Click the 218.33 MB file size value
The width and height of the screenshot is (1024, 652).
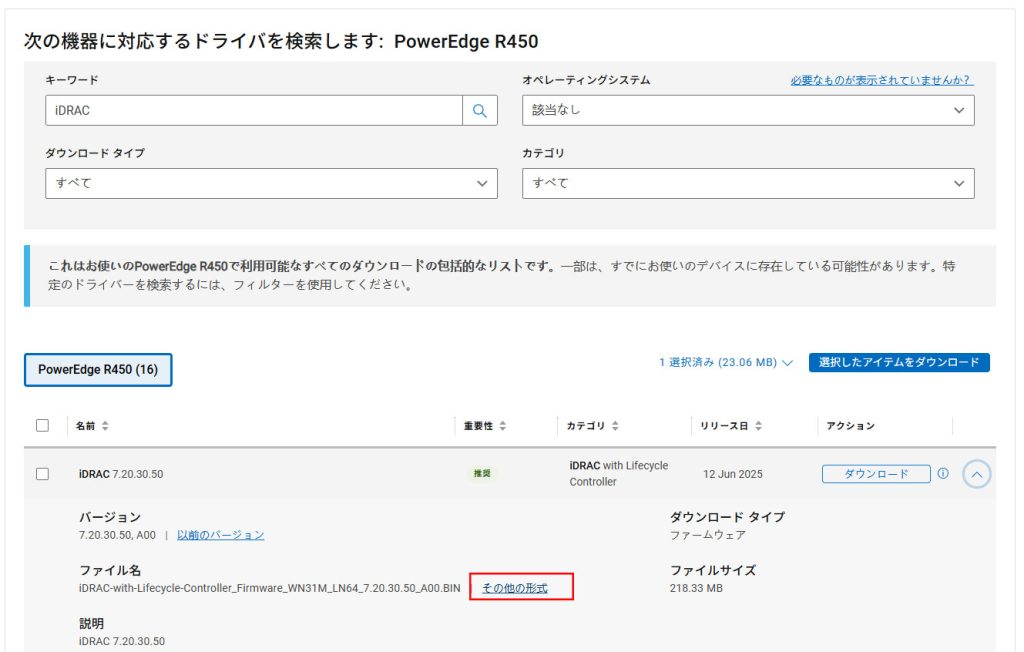click(696, 588)
